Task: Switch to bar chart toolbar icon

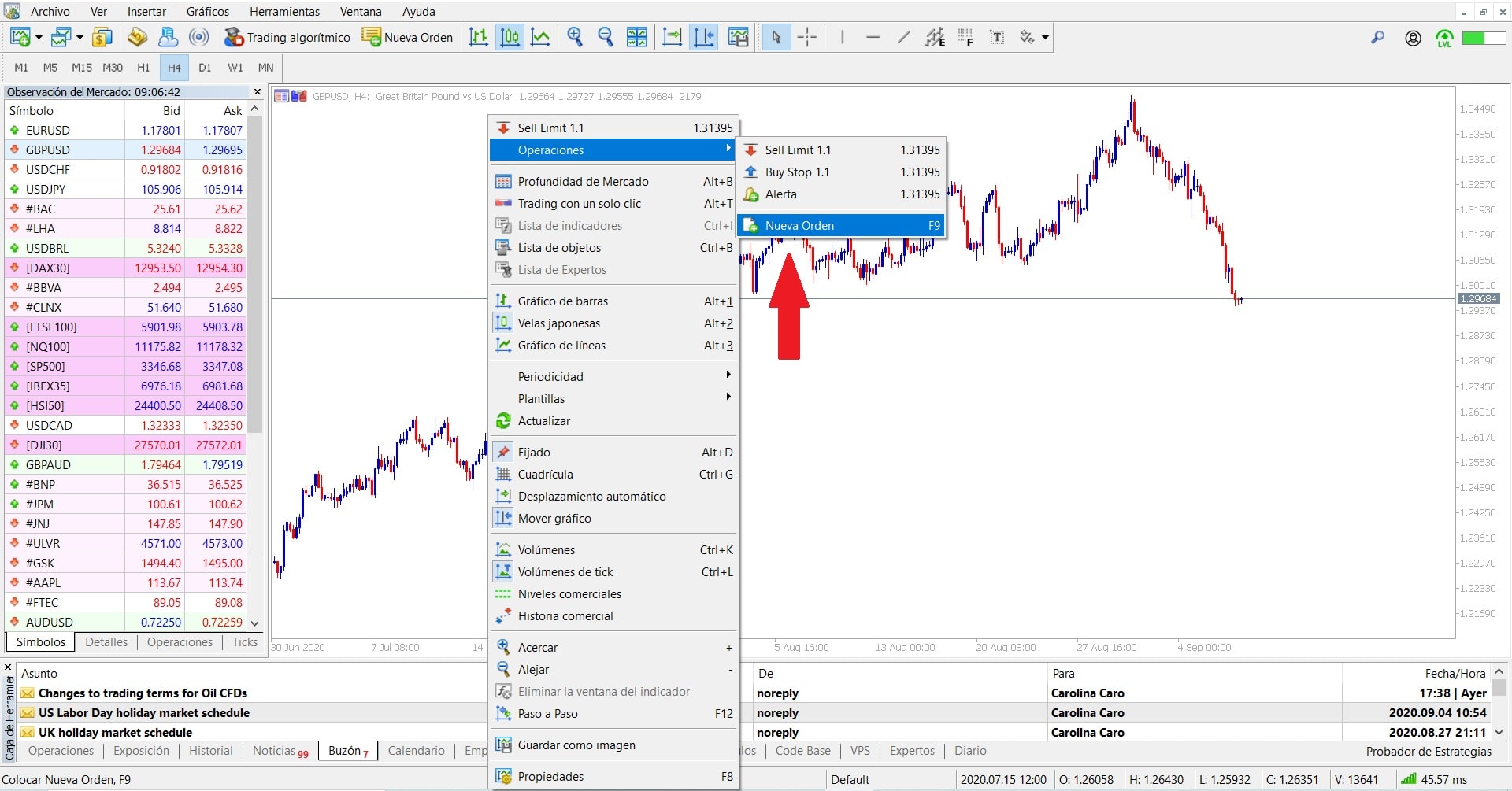Action: 479,37
